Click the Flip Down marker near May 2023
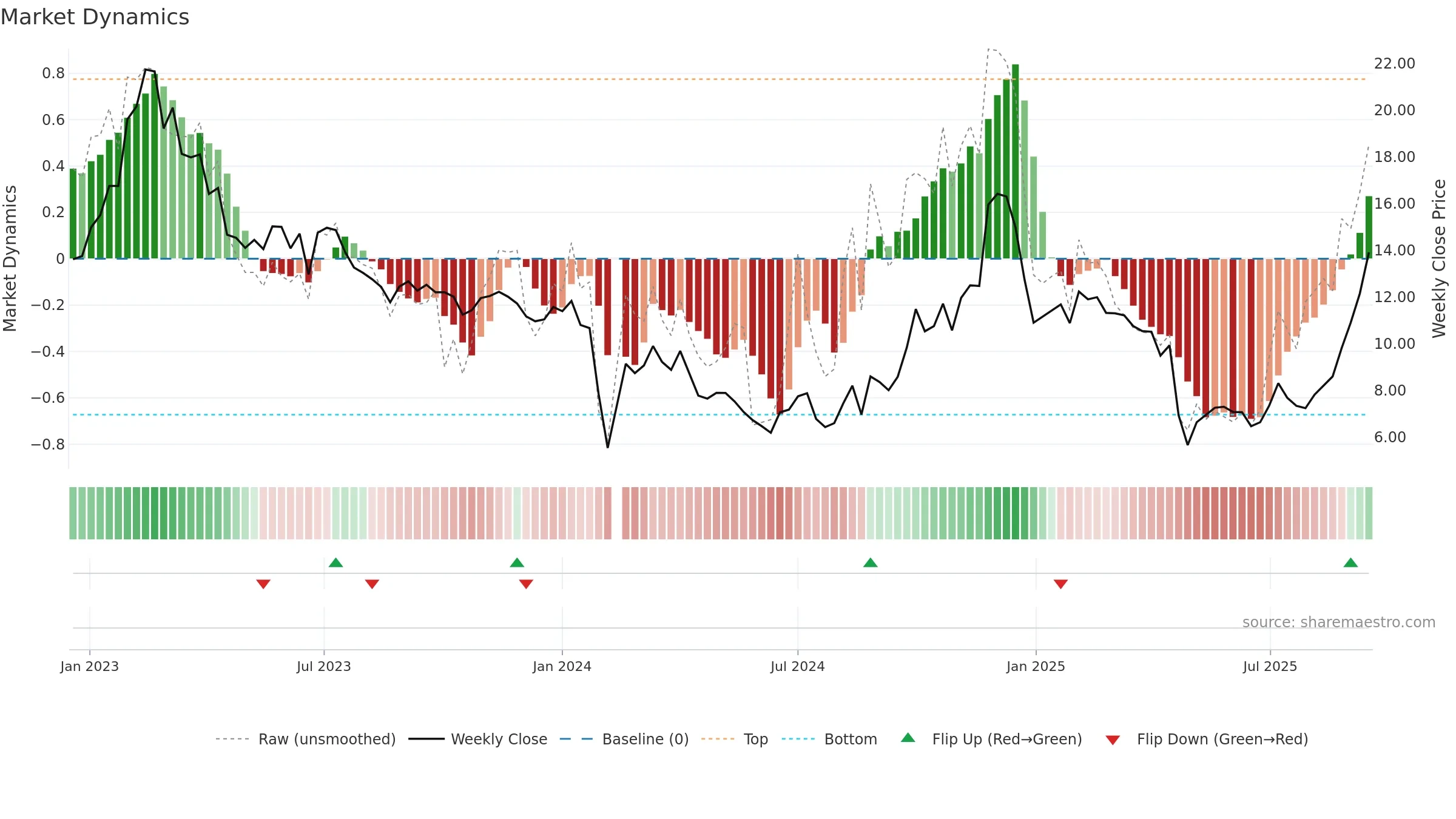 263,584
